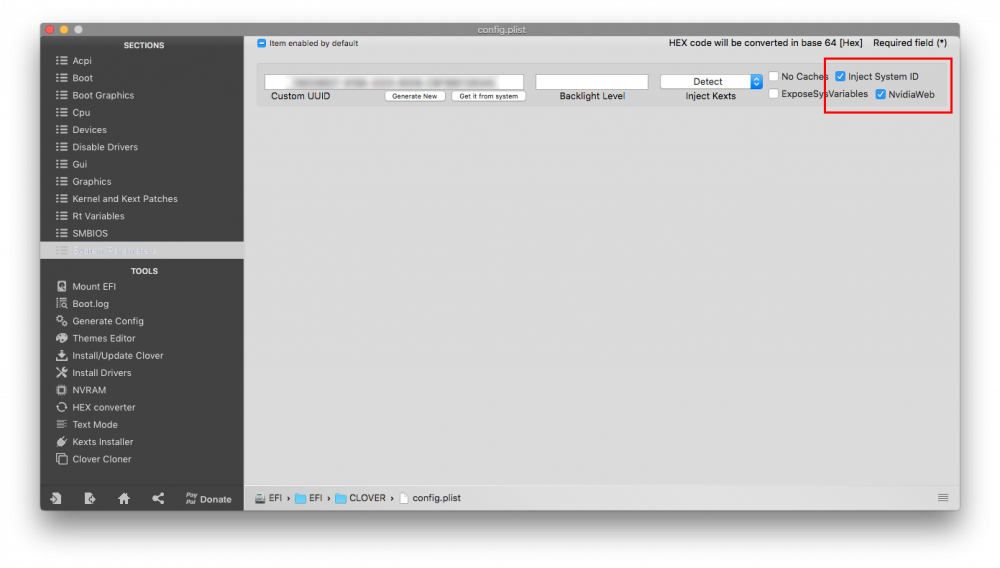The height and width of the screenshot is (568, 1000).
Task: Click the list icon beside Cpu
Action: (61, 112)
